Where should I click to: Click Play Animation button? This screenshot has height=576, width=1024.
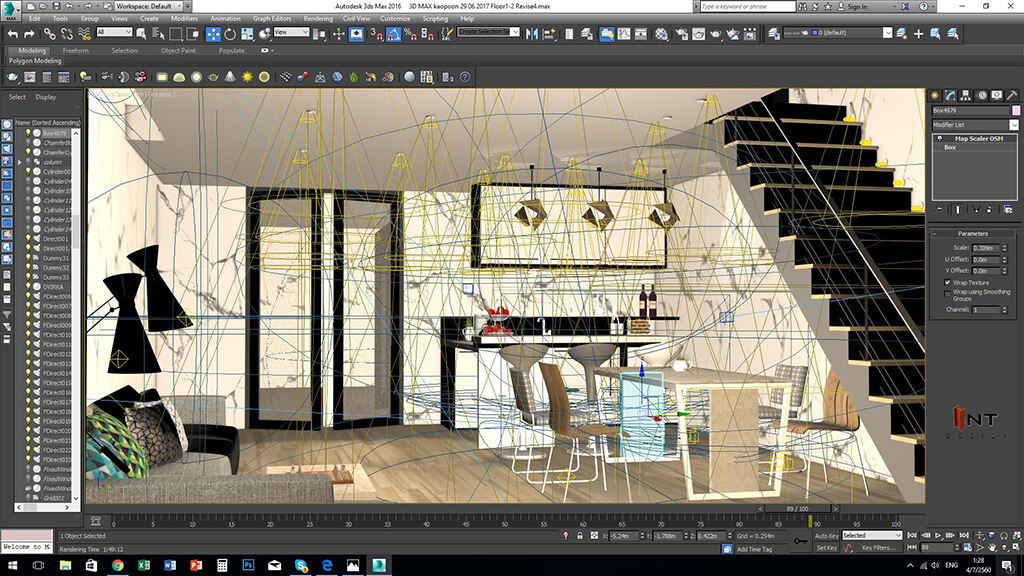(938, 536)
